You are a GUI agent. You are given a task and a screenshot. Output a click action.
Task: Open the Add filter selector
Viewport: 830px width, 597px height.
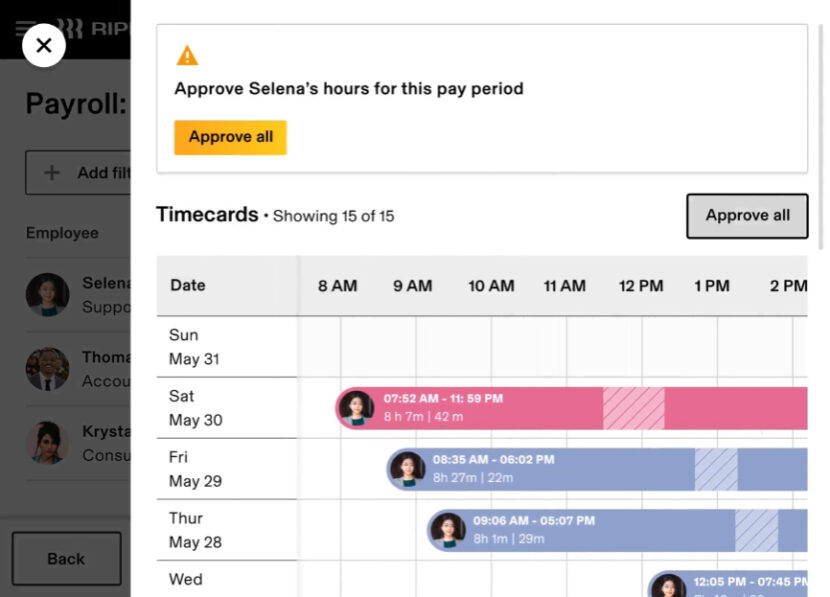point(90,172)
